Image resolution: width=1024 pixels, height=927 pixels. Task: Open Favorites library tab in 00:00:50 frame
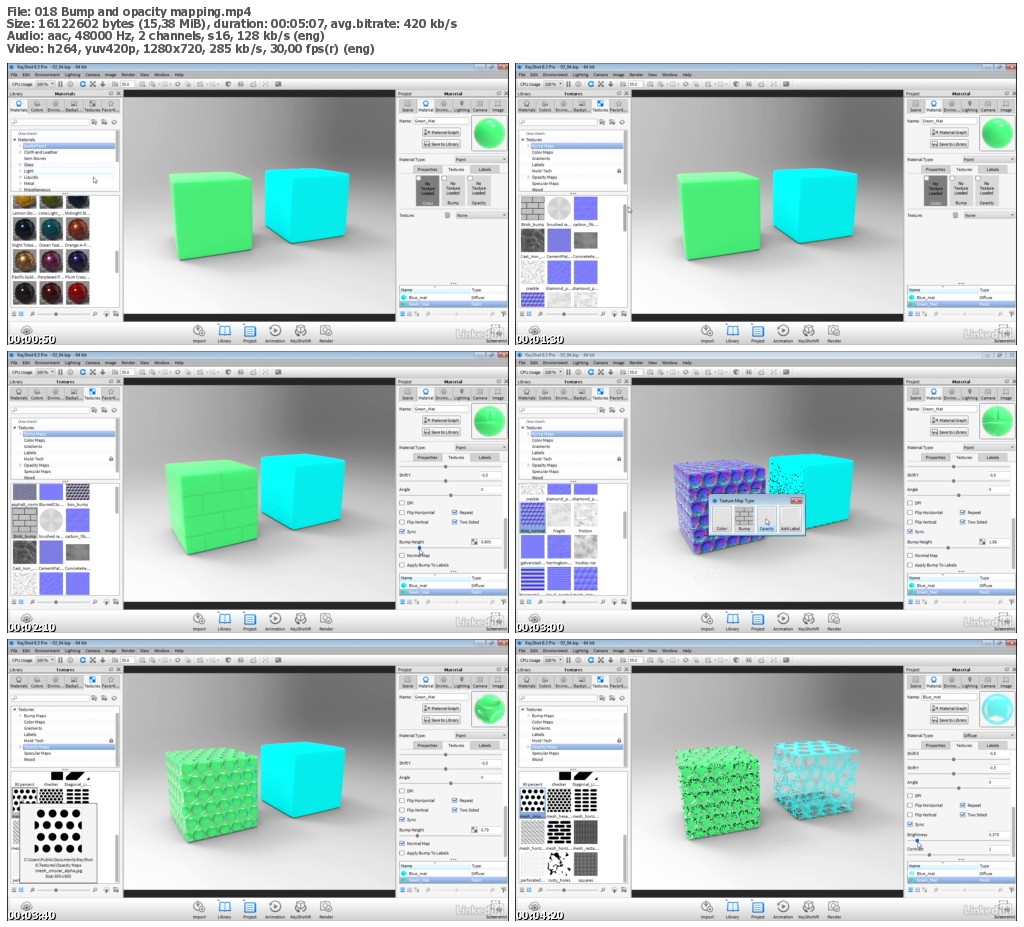(x=110, y=106)
